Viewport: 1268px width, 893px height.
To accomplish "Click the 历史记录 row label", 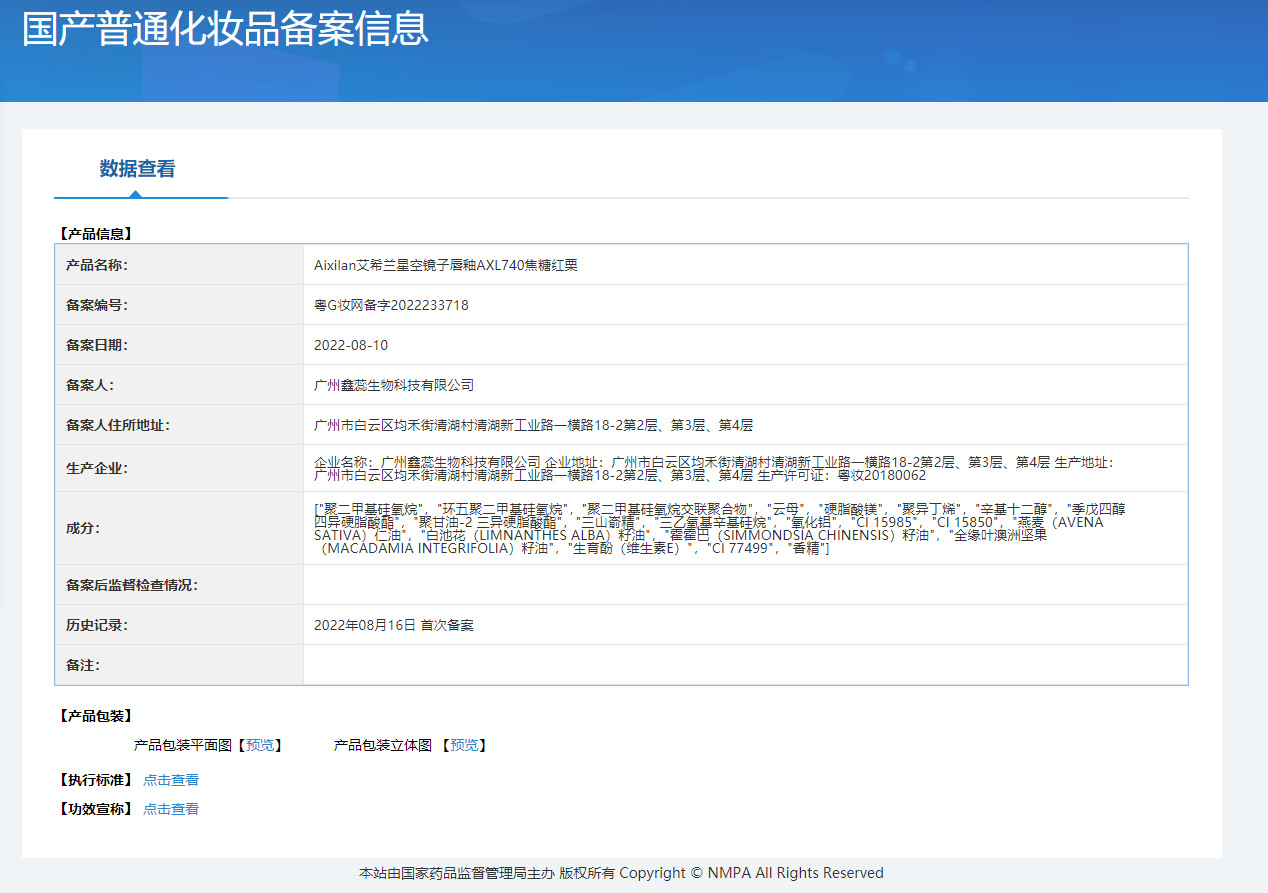I will [x=97, y=625].
